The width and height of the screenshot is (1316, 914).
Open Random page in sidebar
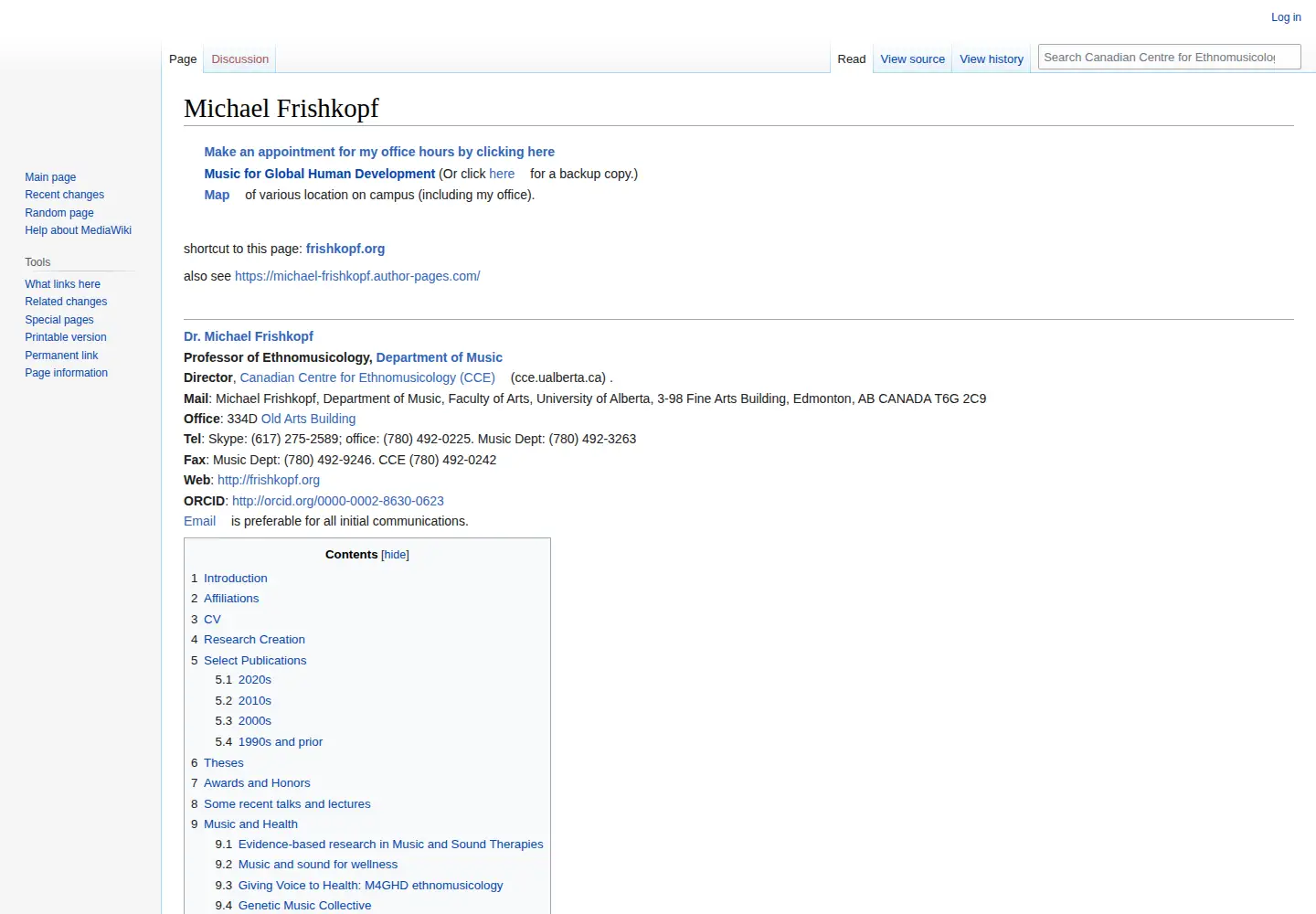click(x=58, y=213)
